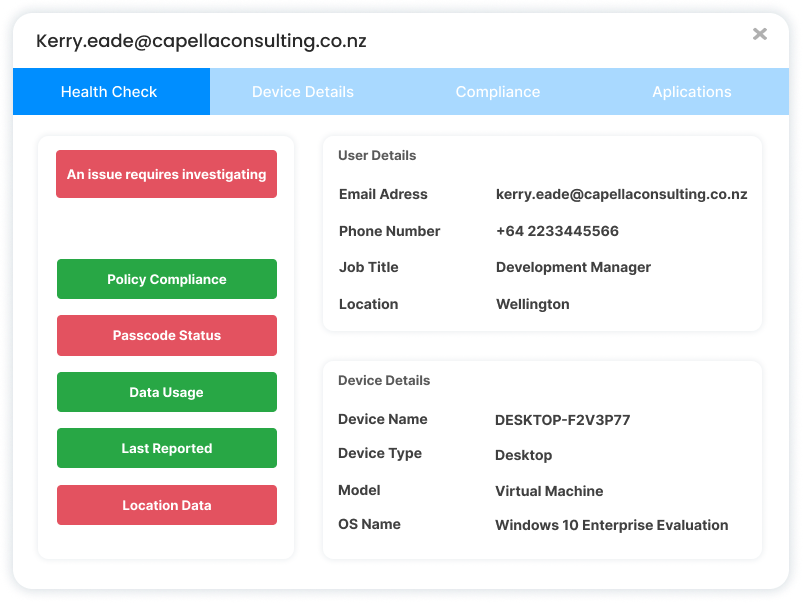
Task: Select the job title Development Manager
Action: click(x=573, y=268)
